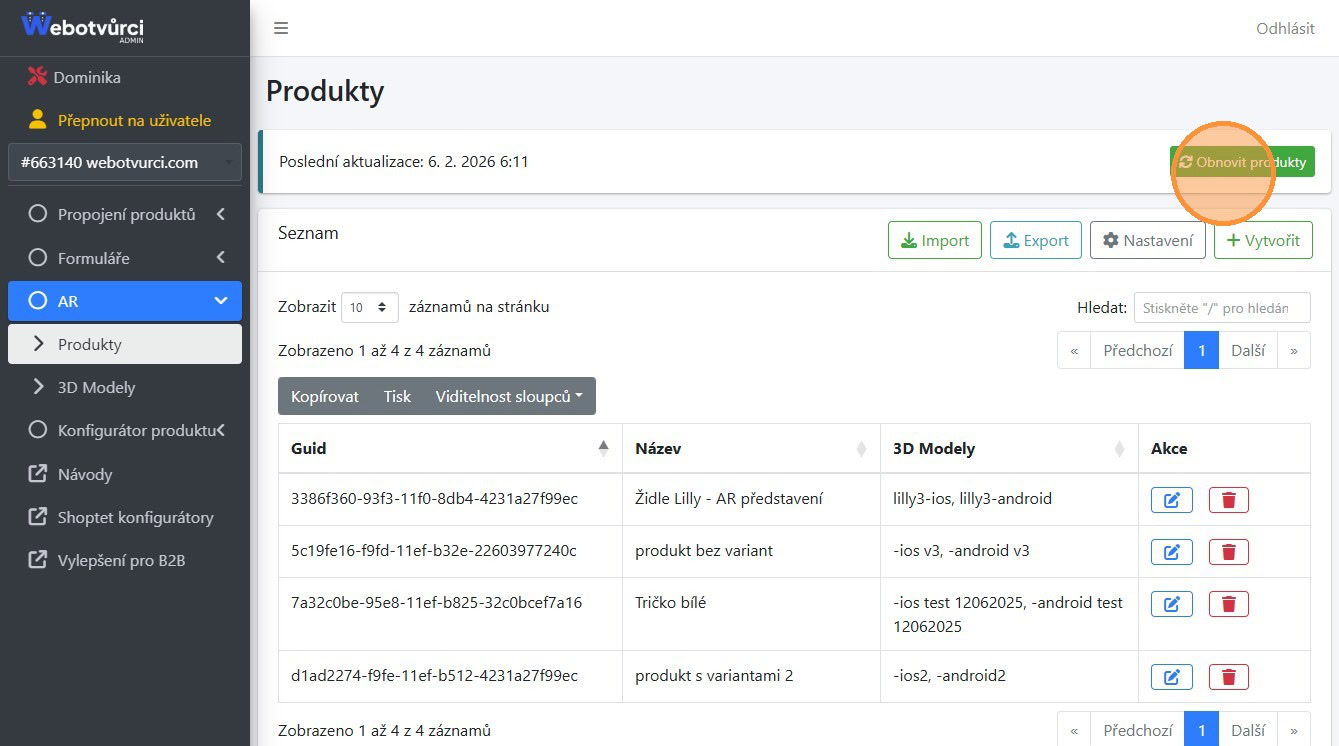Click Odhlásit to log out

[x=1285, y=28]
